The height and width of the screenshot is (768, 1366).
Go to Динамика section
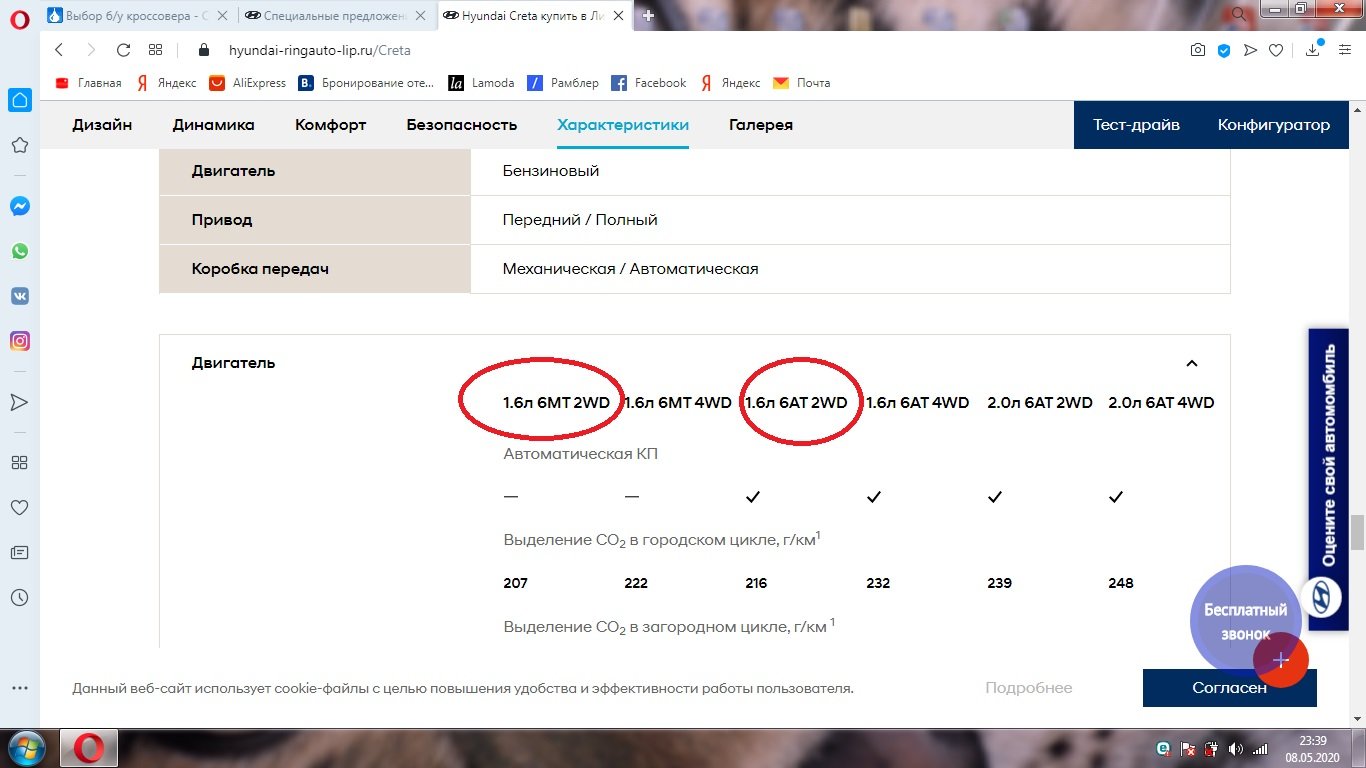click(x=213, y=125)
